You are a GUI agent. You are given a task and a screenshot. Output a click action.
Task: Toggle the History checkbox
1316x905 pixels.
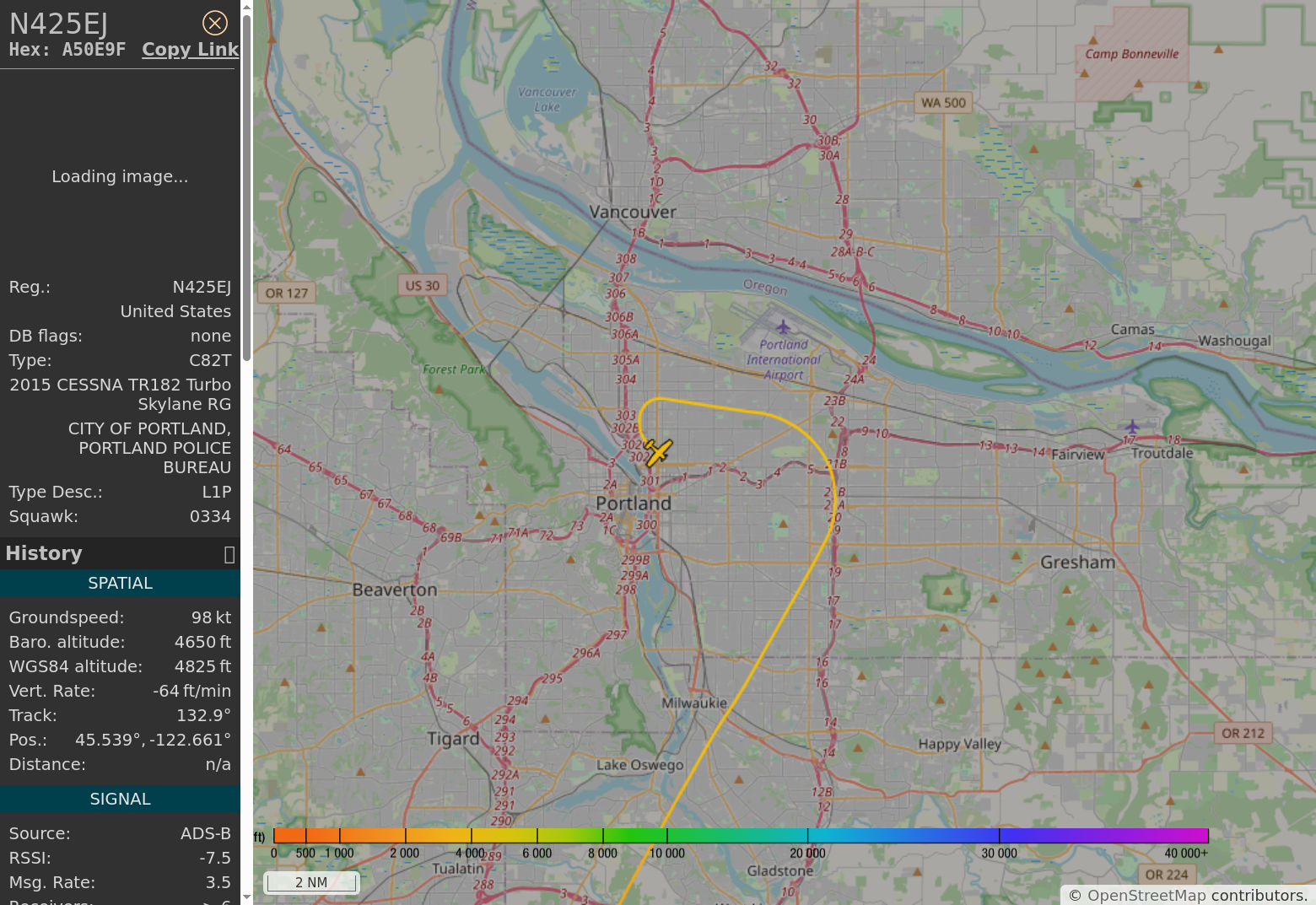229,554
